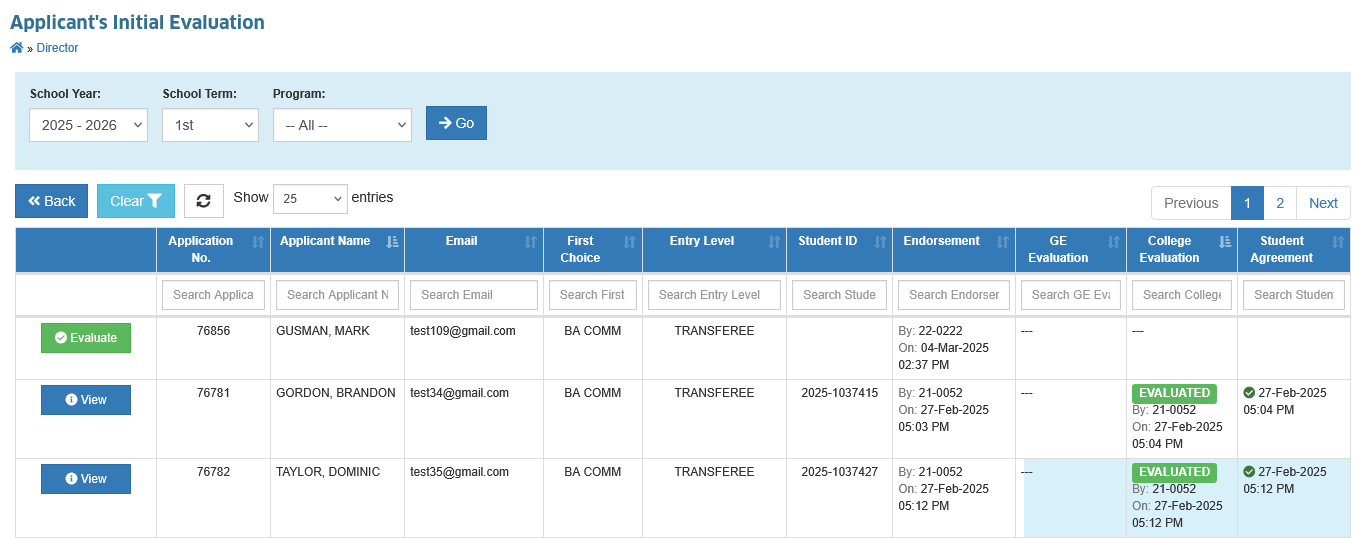Image resolution: width=1366 pixels, height=538 pixels.
Task: View applicant Taylor, Dominic
Action: (86, 479)
